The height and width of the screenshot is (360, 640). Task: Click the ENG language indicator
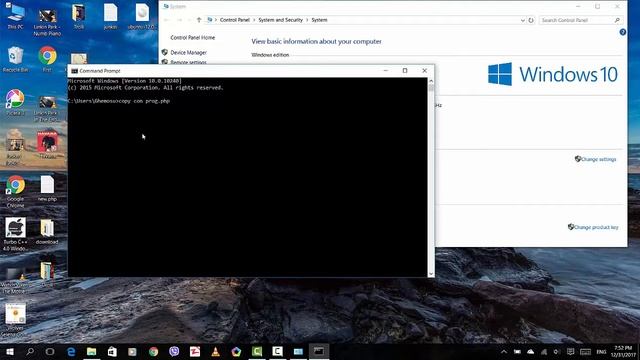point(601,352)
